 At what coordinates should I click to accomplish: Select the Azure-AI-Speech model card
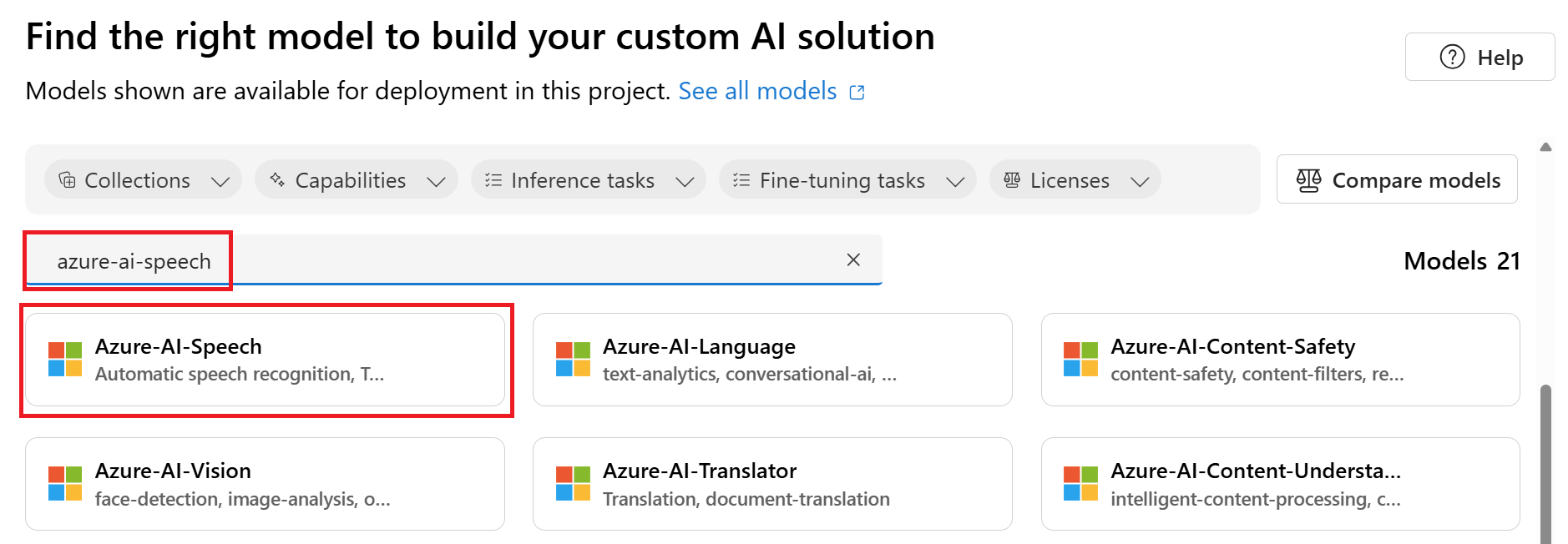(265, 360)
